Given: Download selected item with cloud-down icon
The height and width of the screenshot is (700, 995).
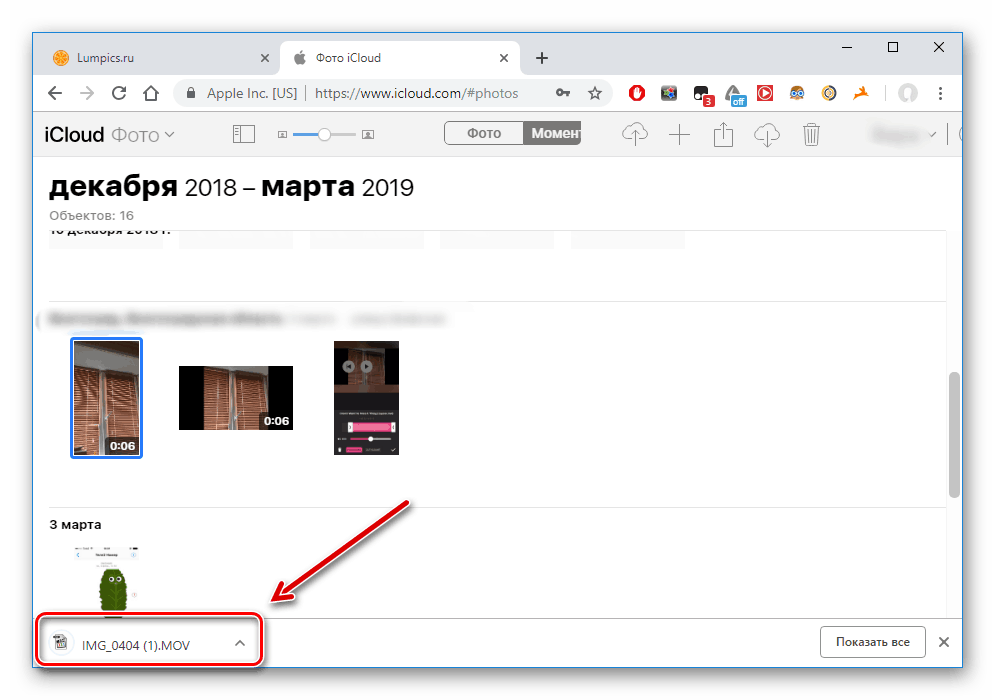Looking at the screenshot, I should tap(767, 135).
